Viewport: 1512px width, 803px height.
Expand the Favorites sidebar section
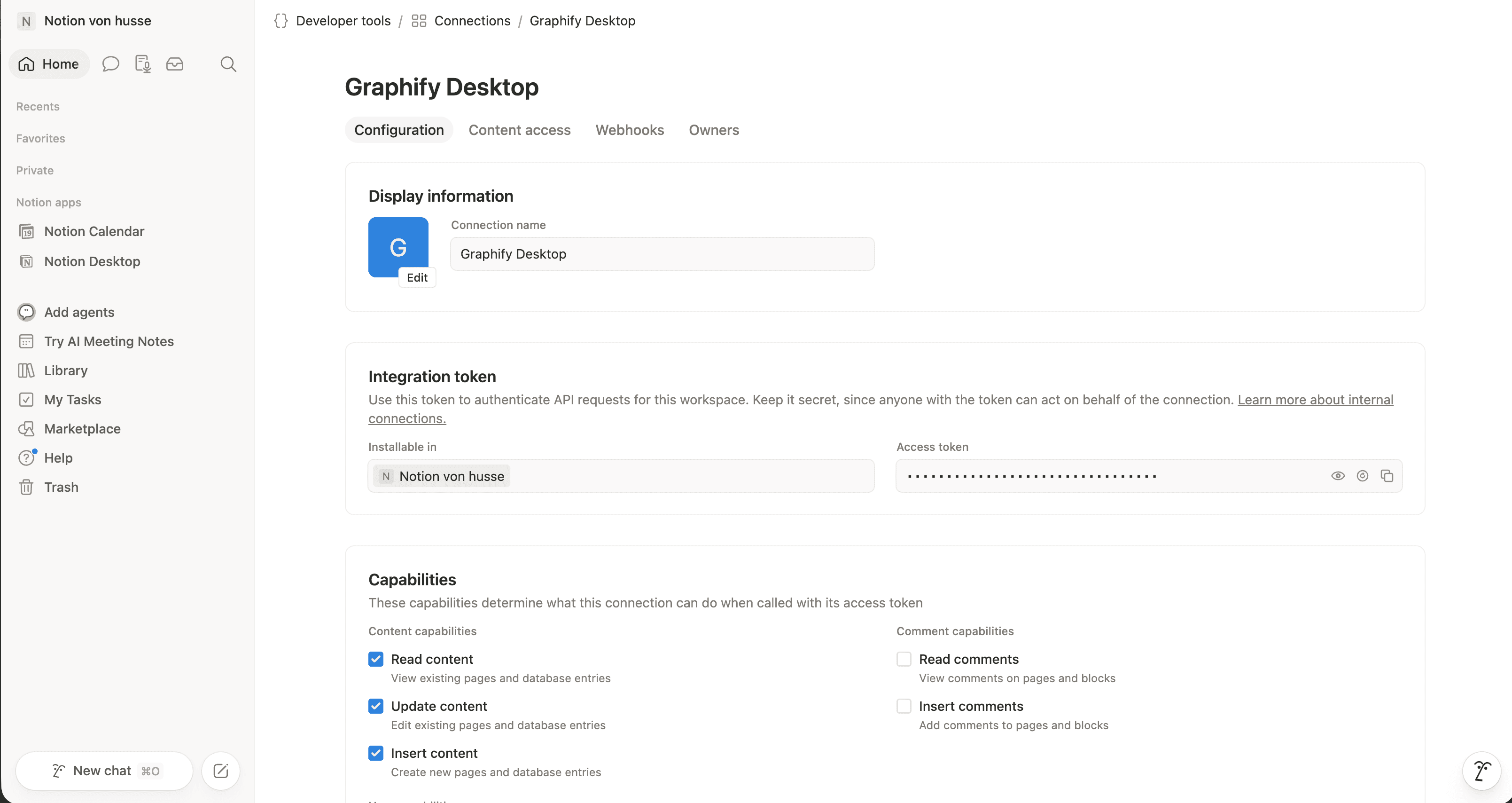[40, 139]
